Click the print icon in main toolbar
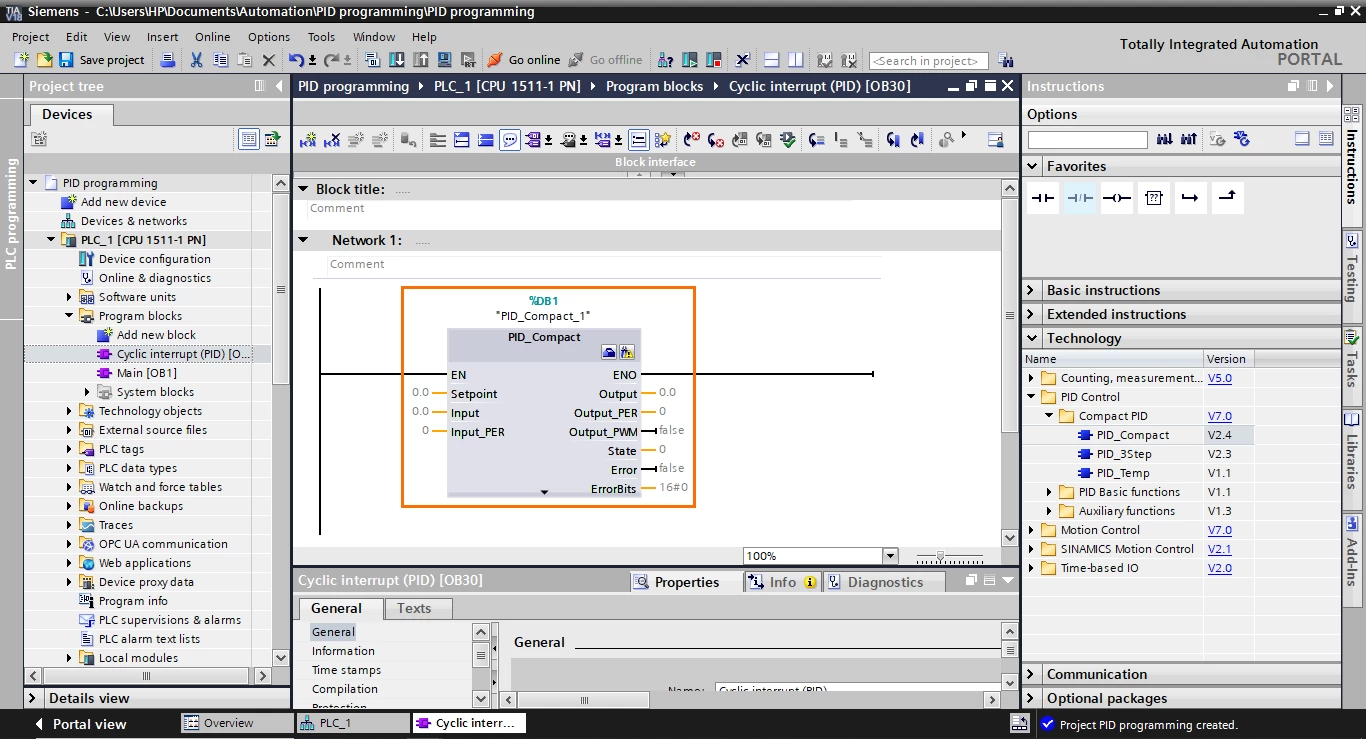This screenshot has height=739, width=1366. [168, 60]
